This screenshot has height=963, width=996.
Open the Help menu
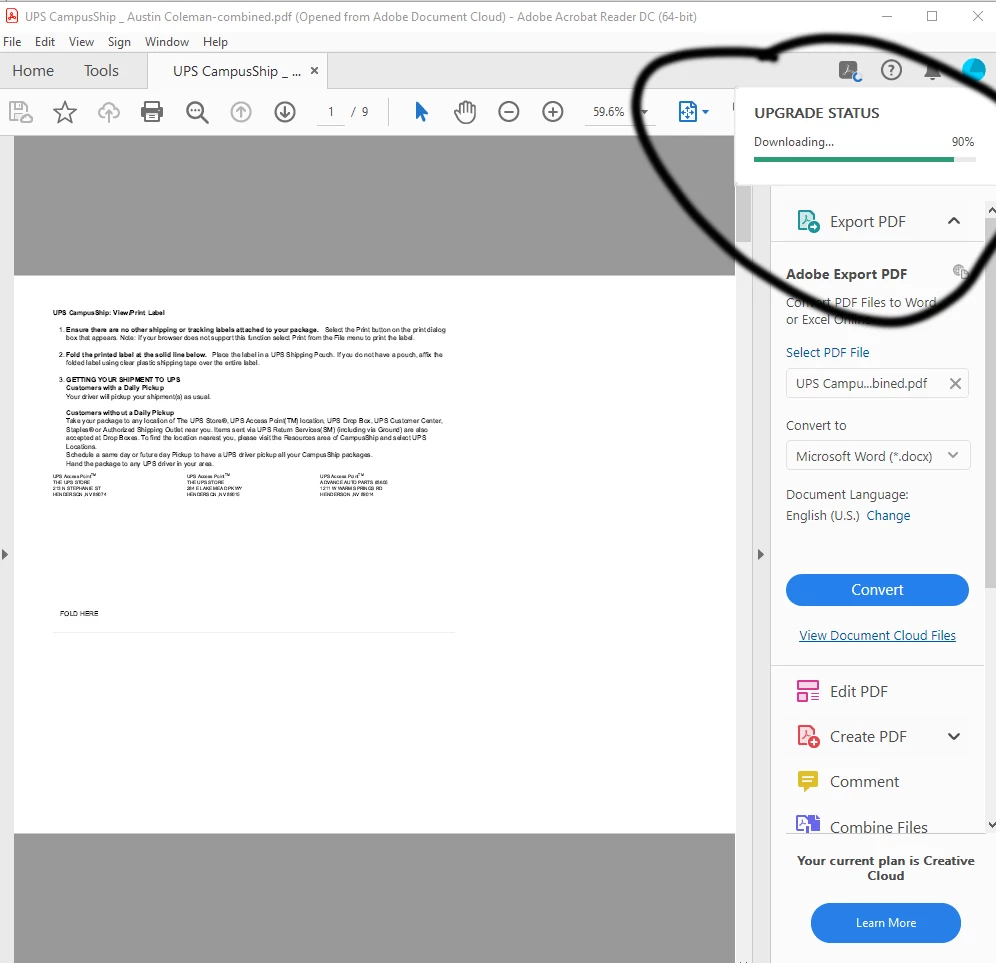[x=215, y=42]
